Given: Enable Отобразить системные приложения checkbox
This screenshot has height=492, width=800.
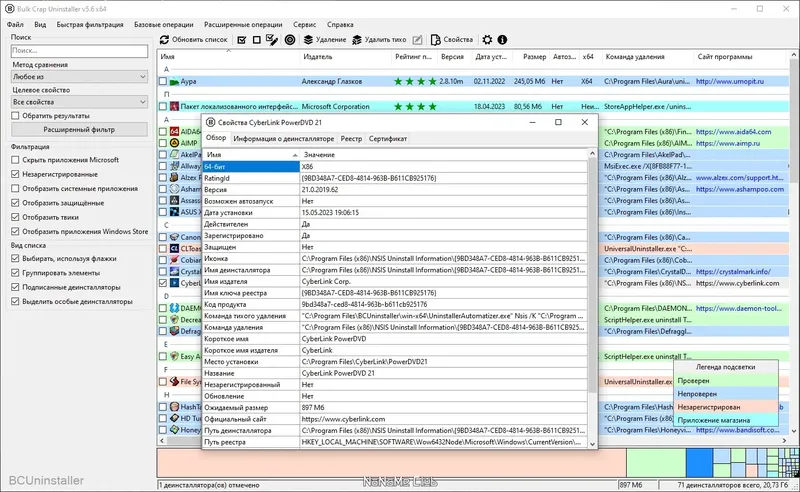Looking at the screenshot, I should [15, 188].
